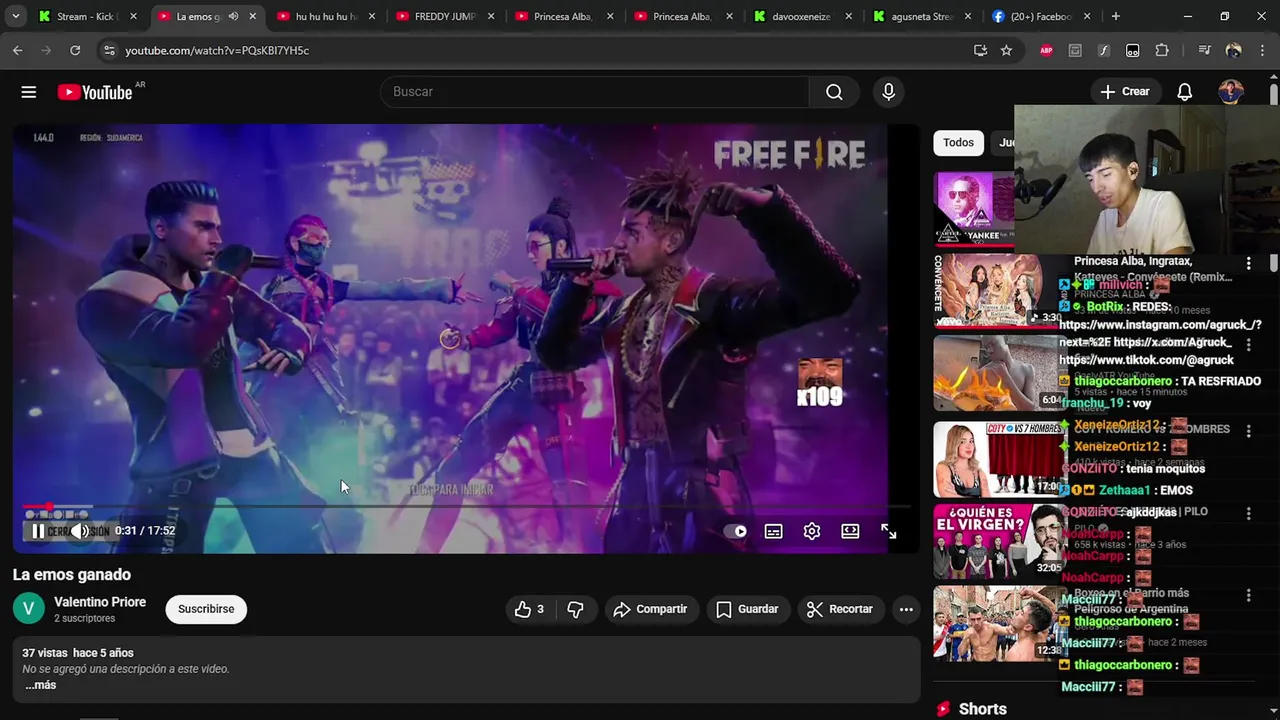Select the Todos filter chip

958,143
